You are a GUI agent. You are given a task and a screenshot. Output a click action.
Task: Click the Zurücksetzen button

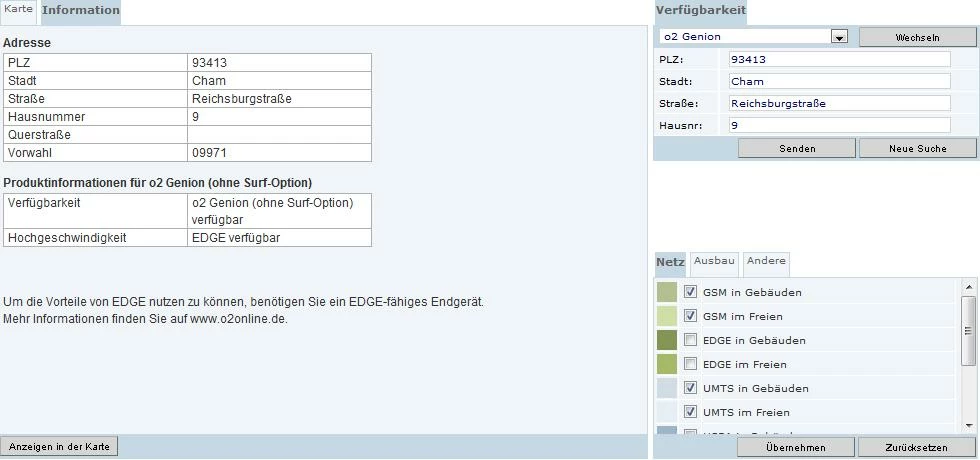coord(916,448)
